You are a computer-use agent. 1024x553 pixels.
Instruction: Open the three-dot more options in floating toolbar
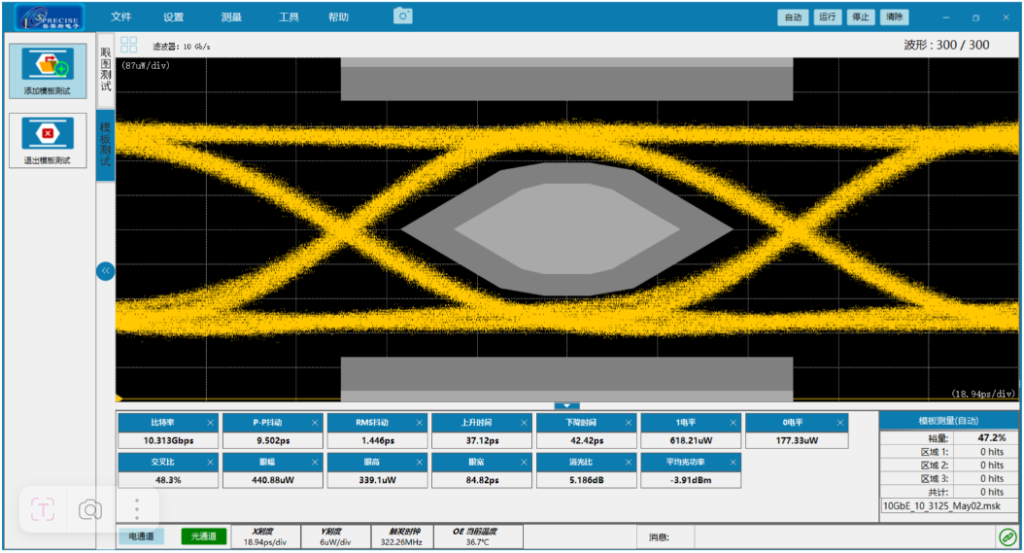coord(136,510)
